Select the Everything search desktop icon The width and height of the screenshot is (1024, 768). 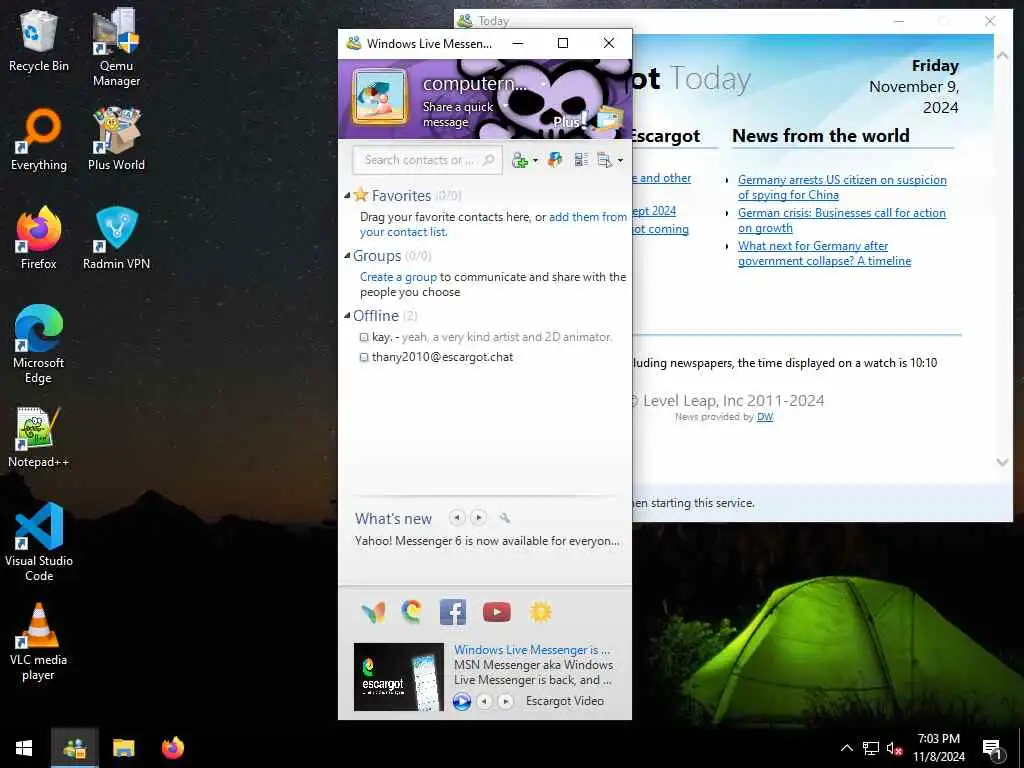click(x=39, y=139)
